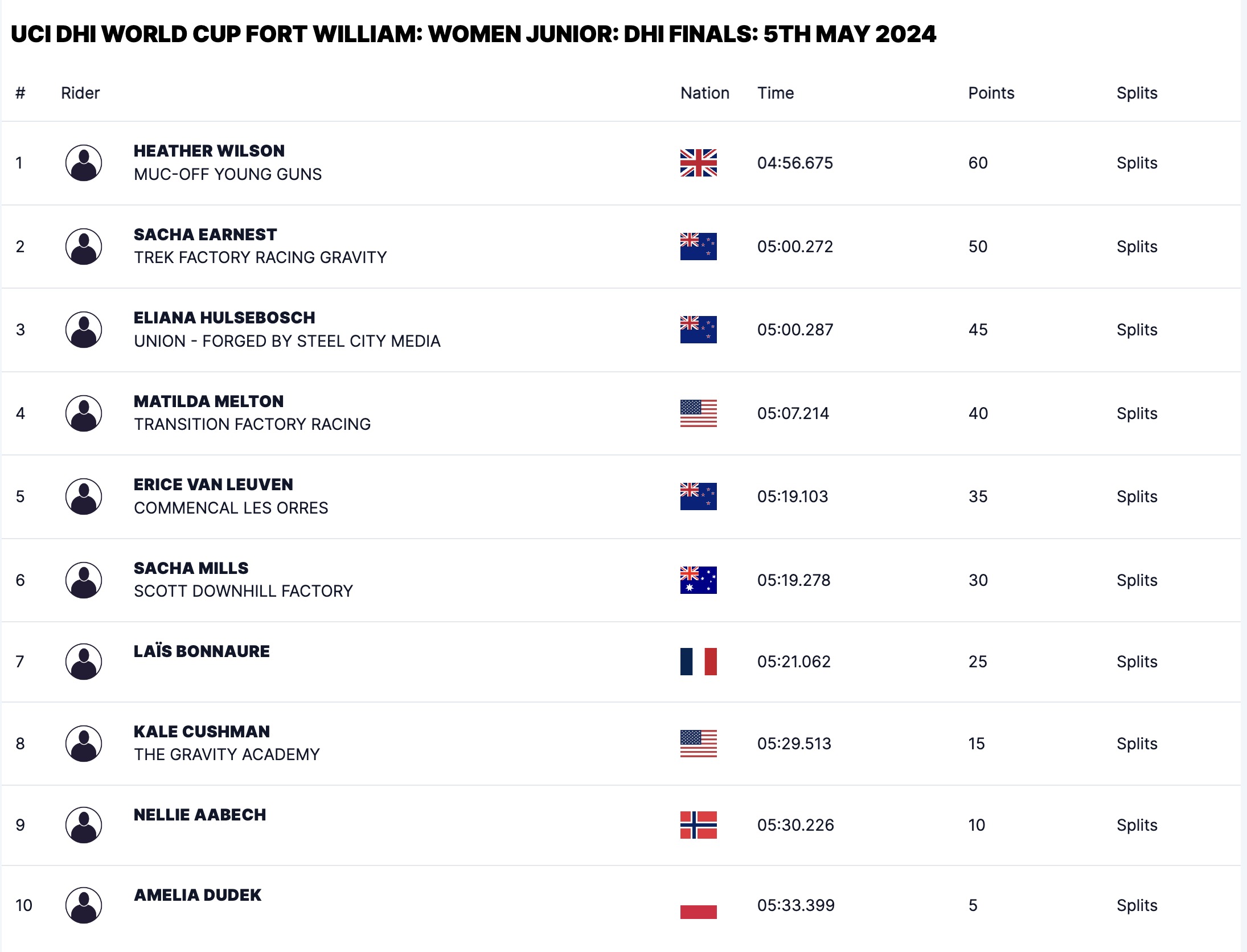Click the Points column header
1247x952 pixels.
[x=991, y=93]
